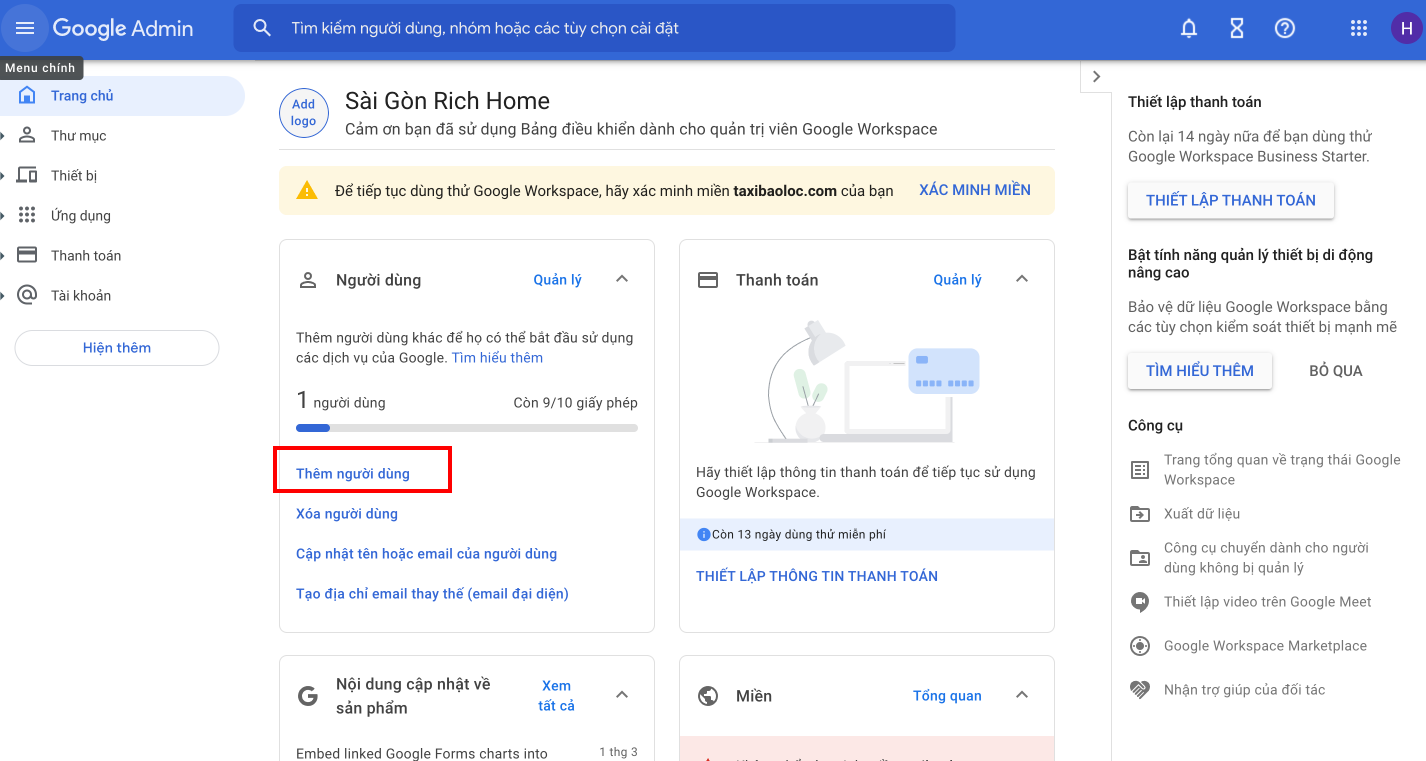The width and height of the screenshot is (1426, 761).
Task: Click the Thư mục person icon
Action: point(27,135)
